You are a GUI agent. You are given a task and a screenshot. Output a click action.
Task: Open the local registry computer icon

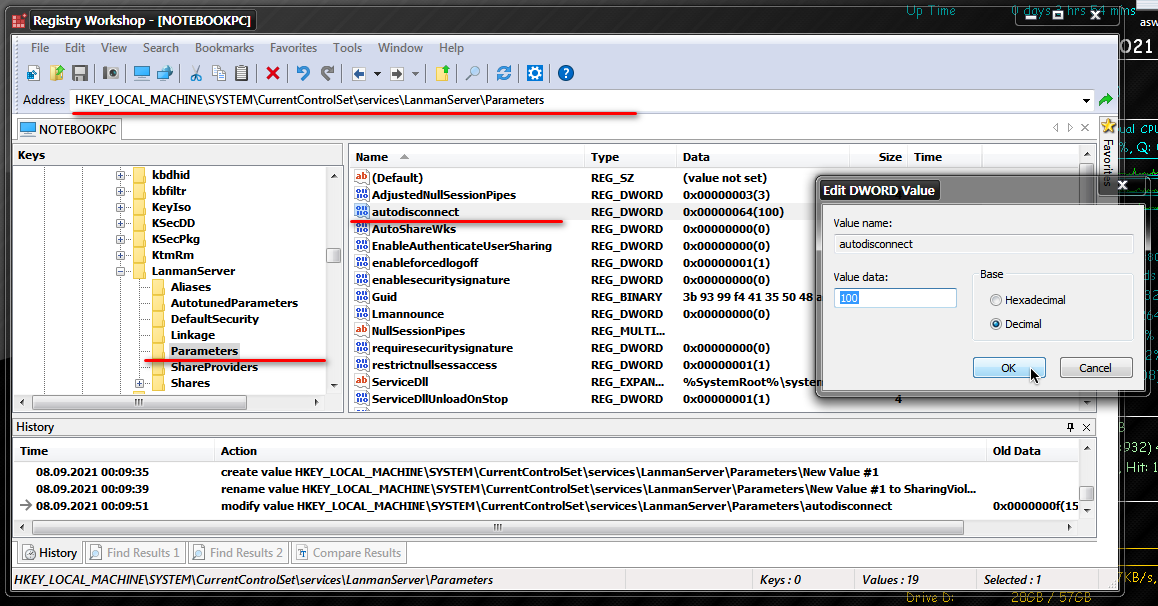(141, 73)
